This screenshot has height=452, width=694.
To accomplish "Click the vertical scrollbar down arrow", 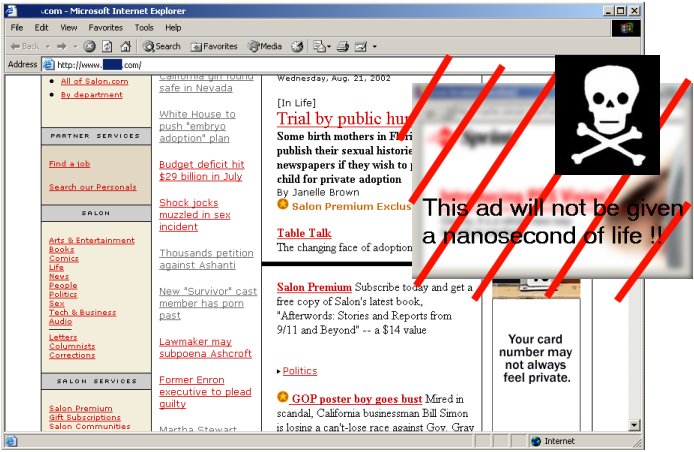I will [x=635, y=425].
